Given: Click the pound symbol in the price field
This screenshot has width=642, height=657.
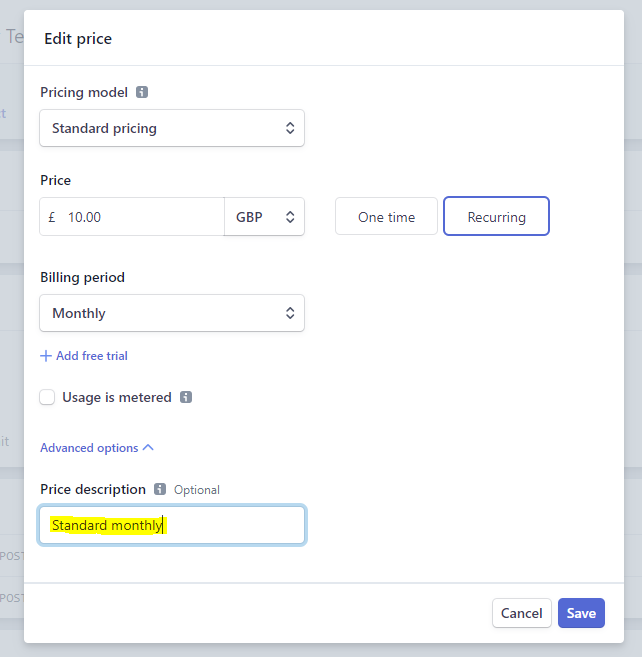Looking at the screenshot, I should [x=52, y=217].
